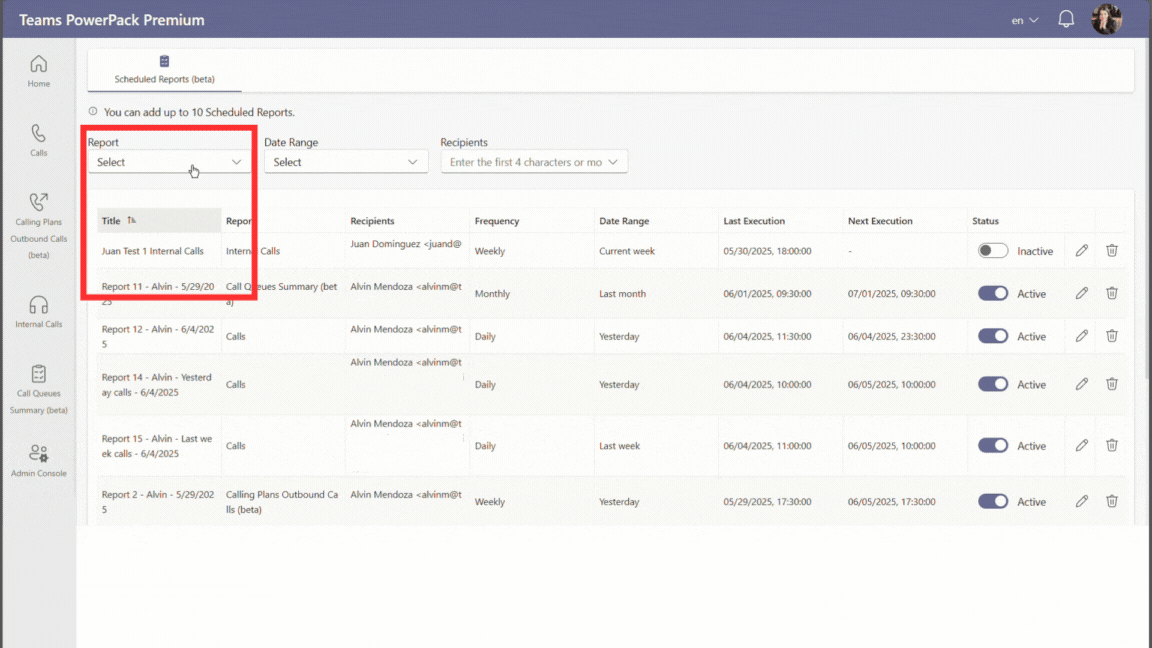Open the Report Select dropdown
This screenshot has width=1152, height=648.
coord(169,162)
